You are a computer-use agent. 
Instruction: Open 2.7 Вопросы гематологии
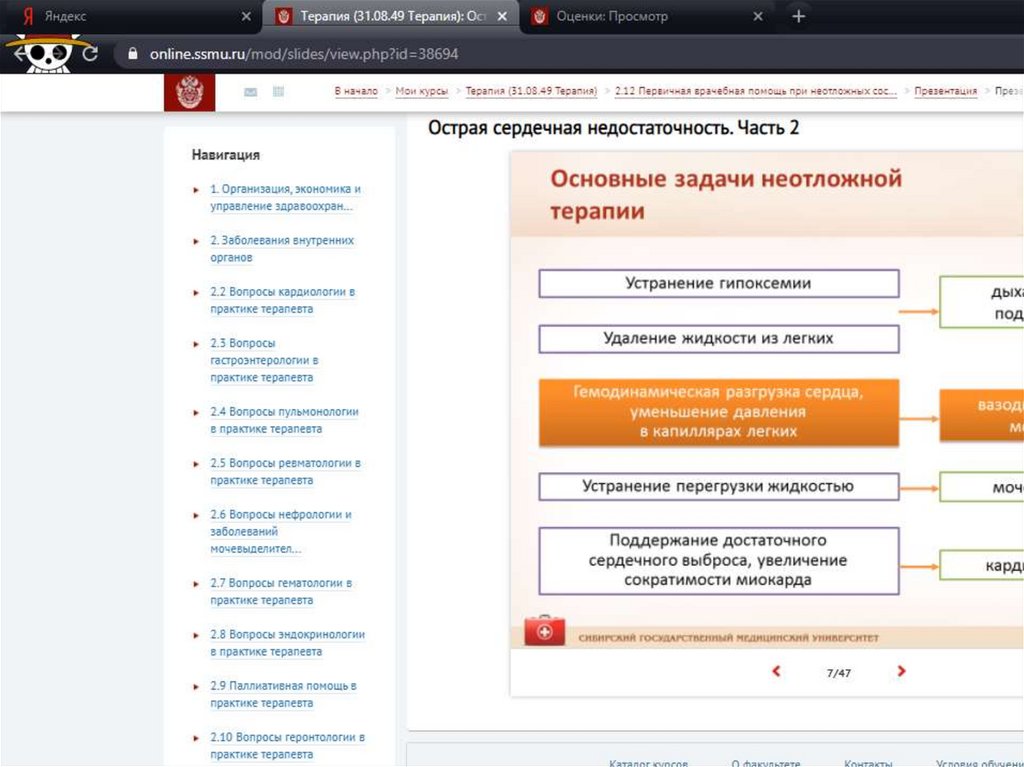pos(281,591)
